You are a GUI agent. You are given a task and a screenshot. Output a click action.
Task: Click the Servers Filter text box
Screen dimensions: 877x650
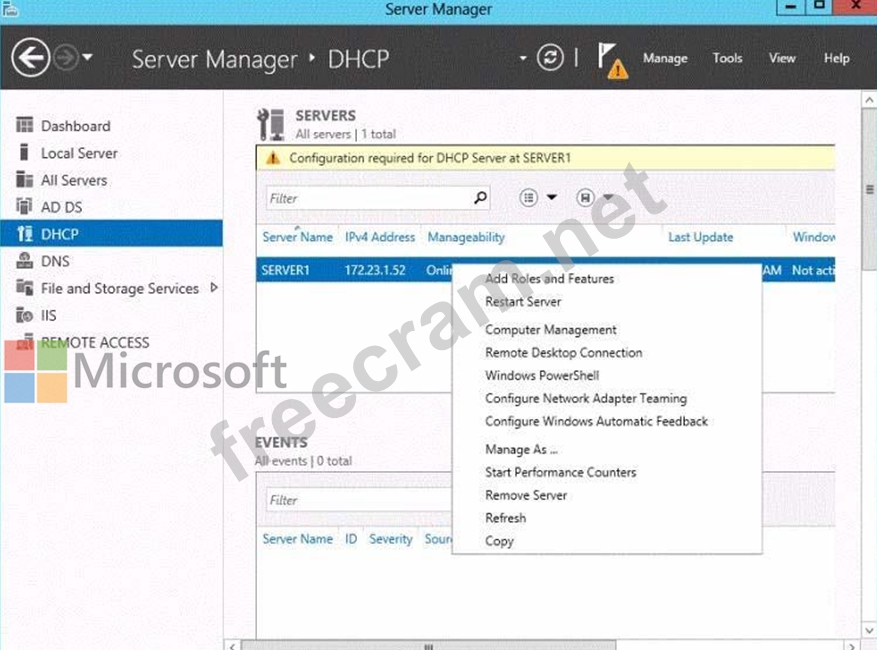[370, 198]
